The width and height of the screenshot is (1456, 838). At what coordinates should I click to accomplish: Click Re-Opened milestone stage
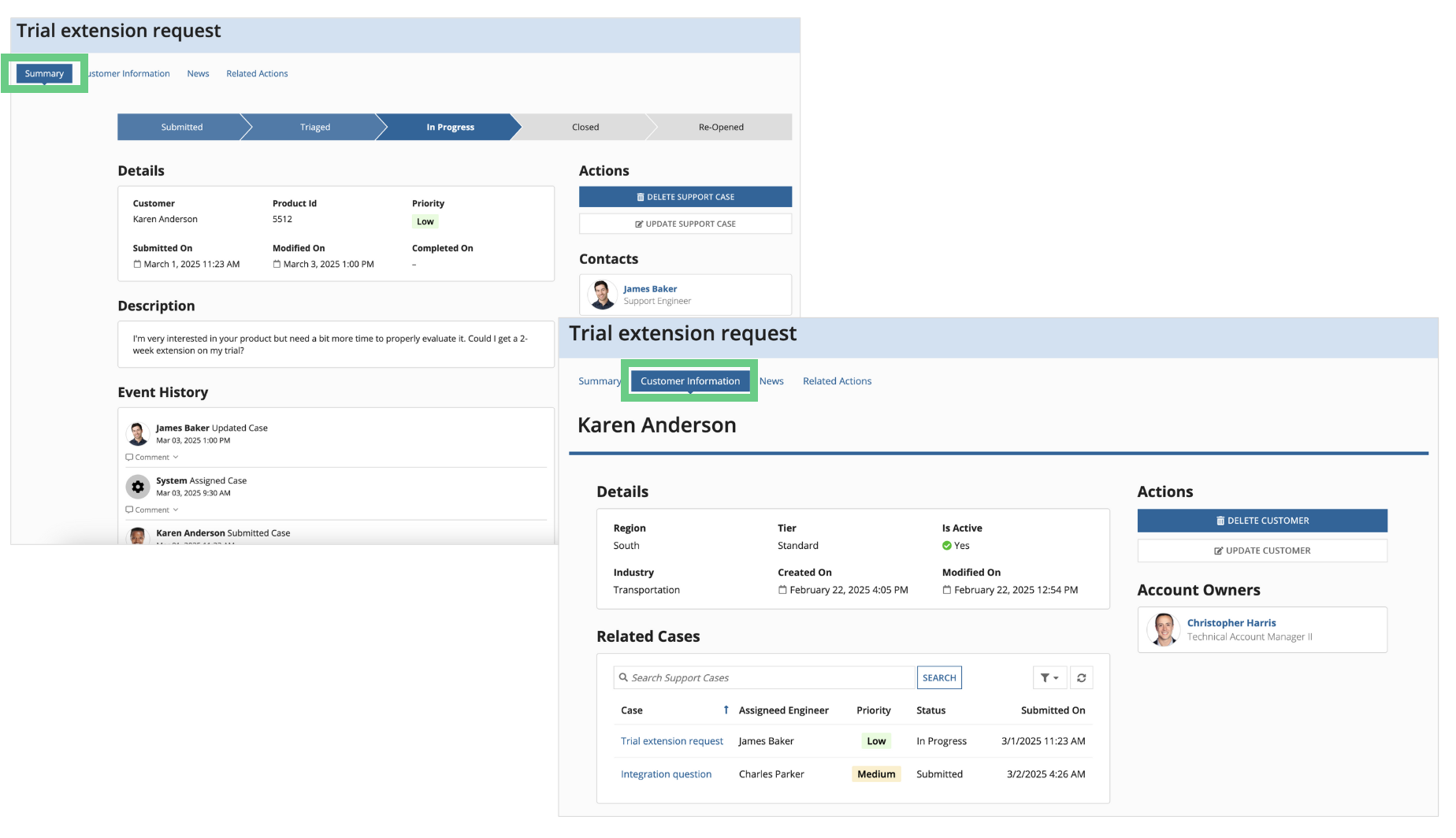click(x=721, y=127)
